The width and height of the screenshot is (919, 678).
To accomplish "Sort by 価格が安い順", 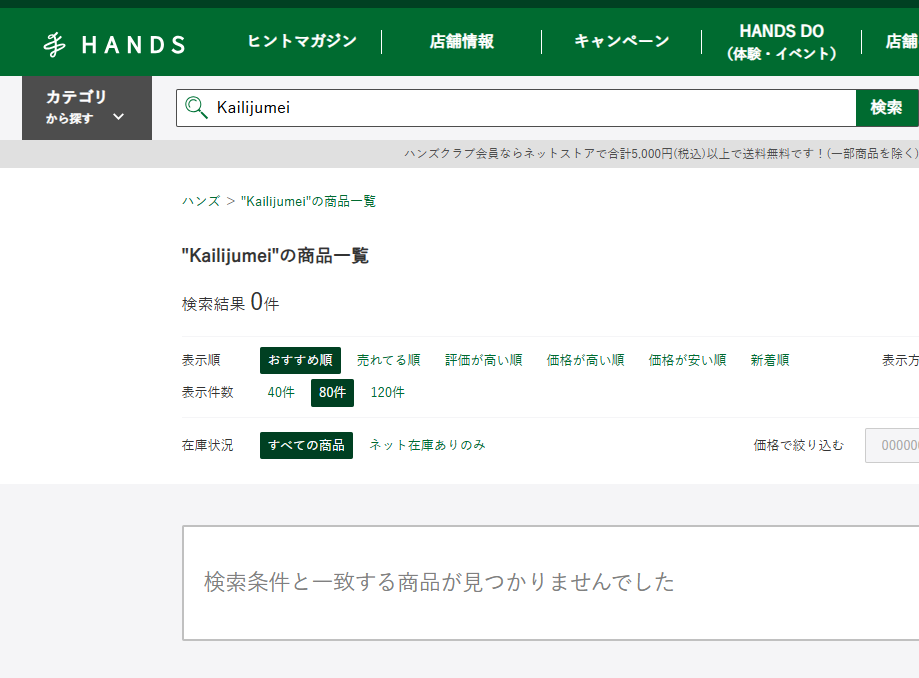I will 687,360.
